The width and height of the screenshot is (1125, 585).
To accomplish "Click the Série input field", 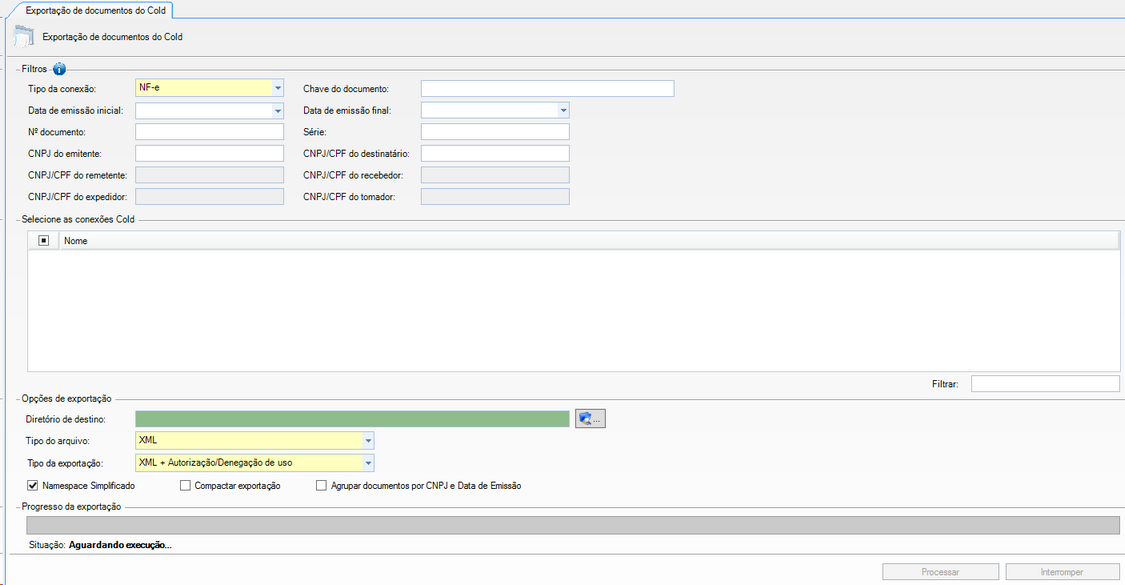I will (495, 132).
